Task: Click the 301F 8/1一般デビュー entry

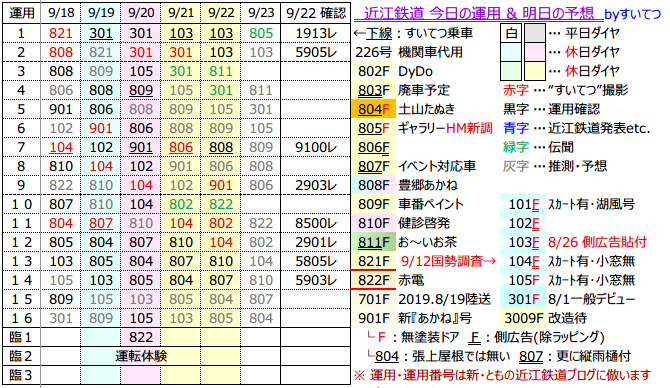Action: (571, 299)
